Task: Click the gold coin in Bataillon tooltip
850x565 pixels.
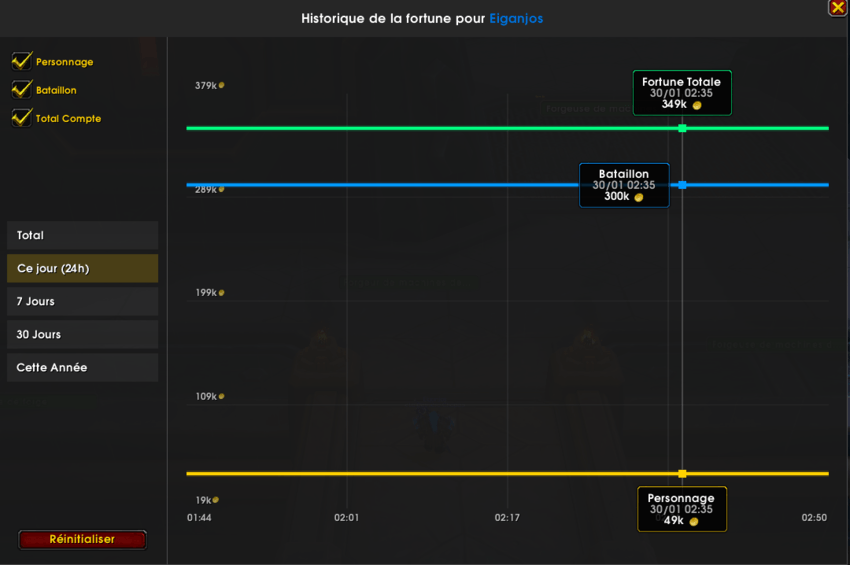Action: coord(639,197)
